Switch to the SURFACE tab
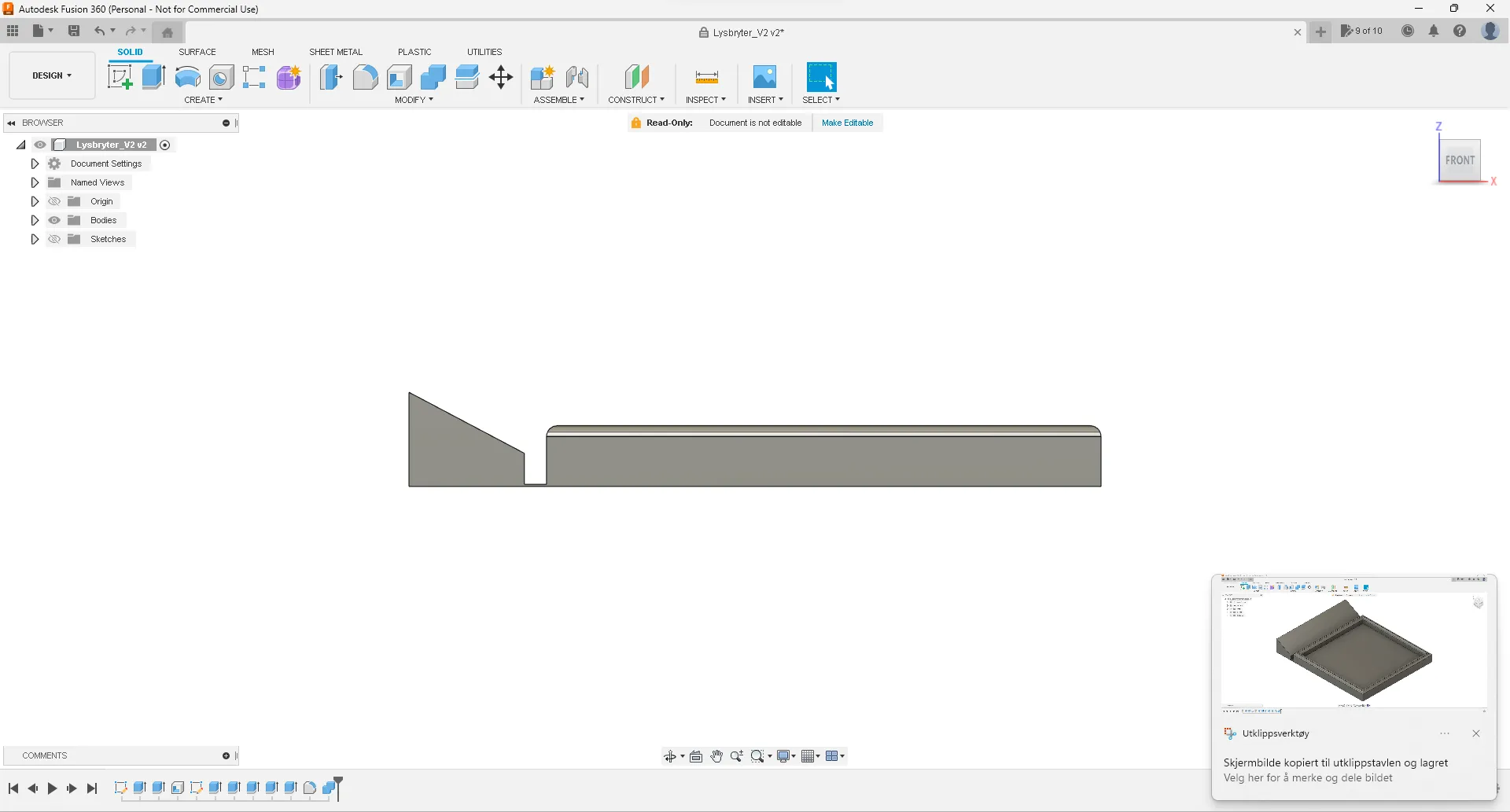This screenshot has height=812, width=1510. [197, 52]
